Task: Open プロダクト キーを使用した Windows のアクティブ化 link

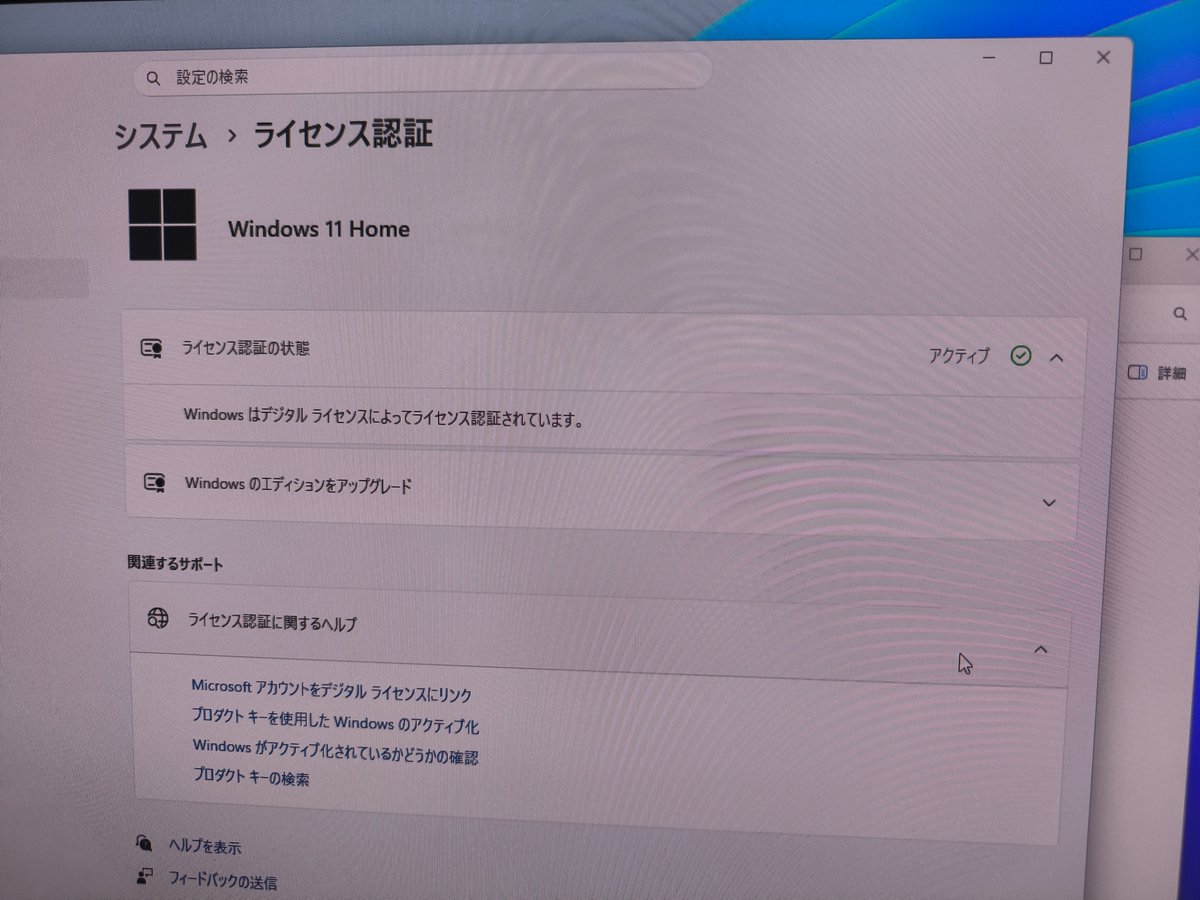Action: point(335,720)
